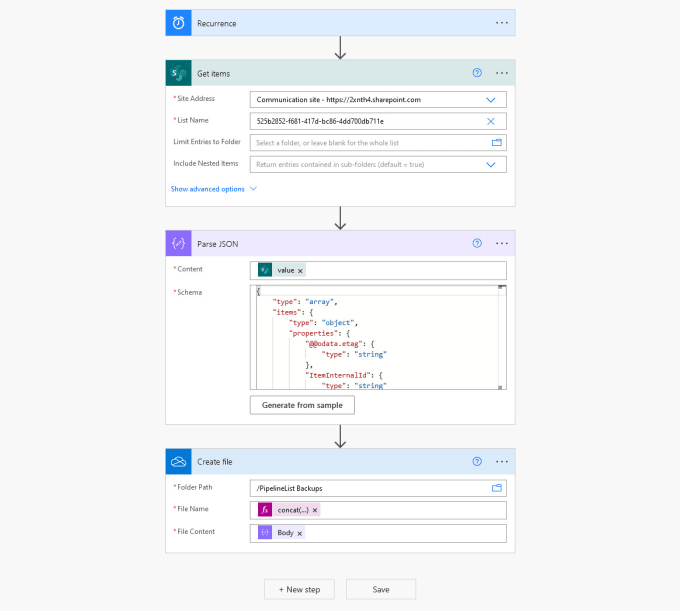Click the Folder Path input field

pyautogui.click(x=378, y=488)
